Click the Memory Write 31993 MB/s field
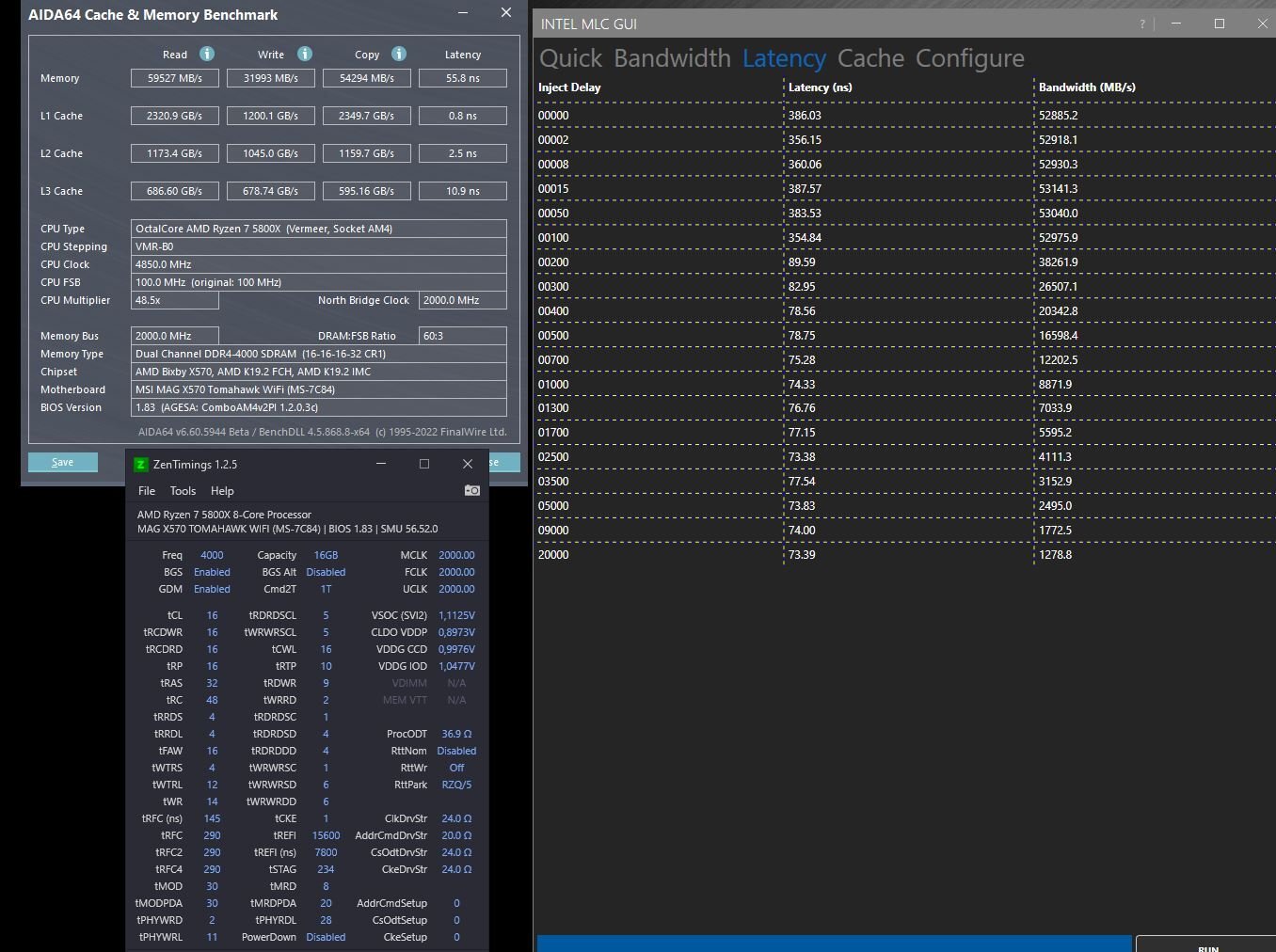The width and height of the screenshot is (1276, 952). (271, 78)
